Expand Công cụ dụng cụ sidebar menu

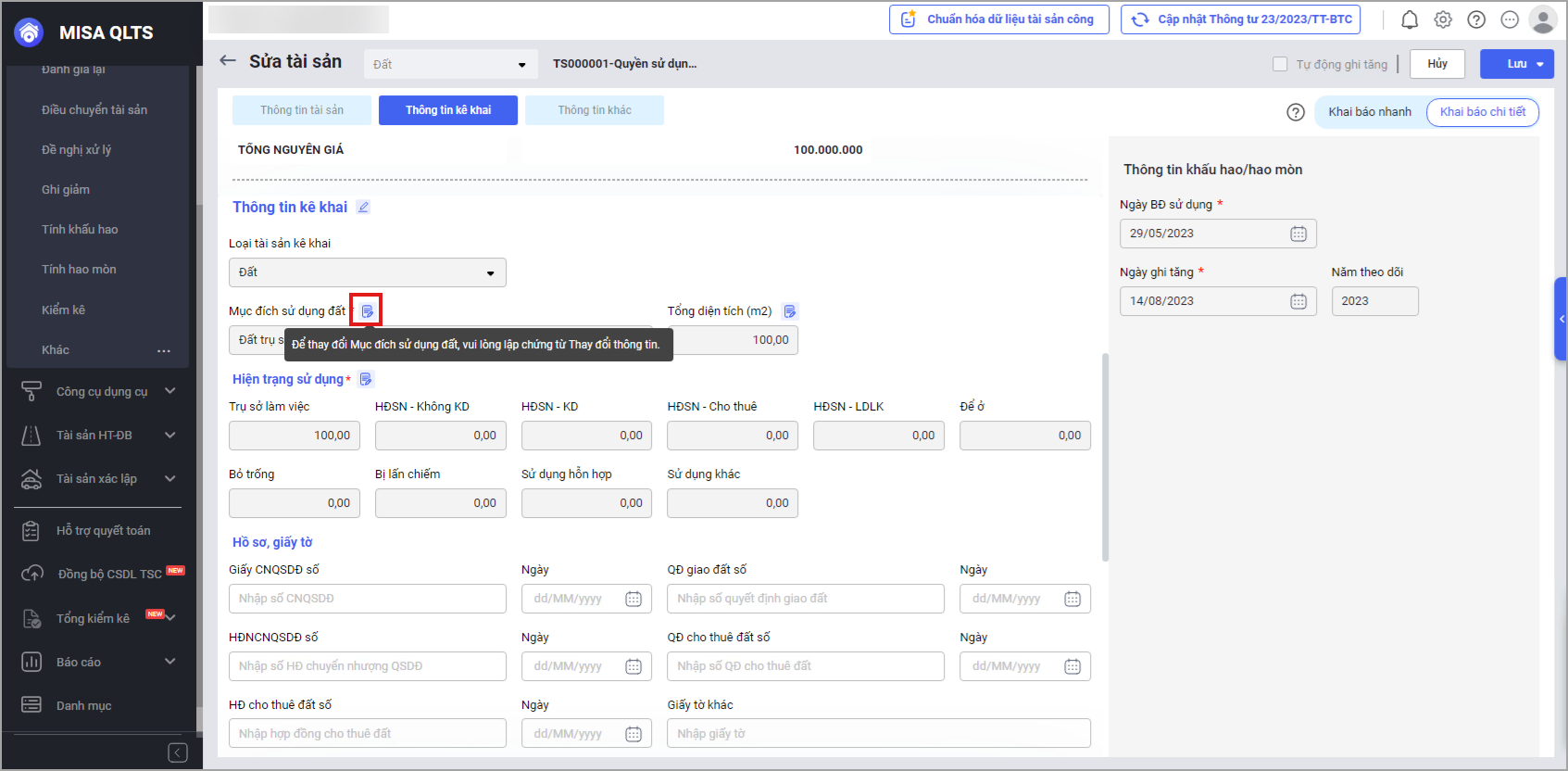(x=100, y=391)
